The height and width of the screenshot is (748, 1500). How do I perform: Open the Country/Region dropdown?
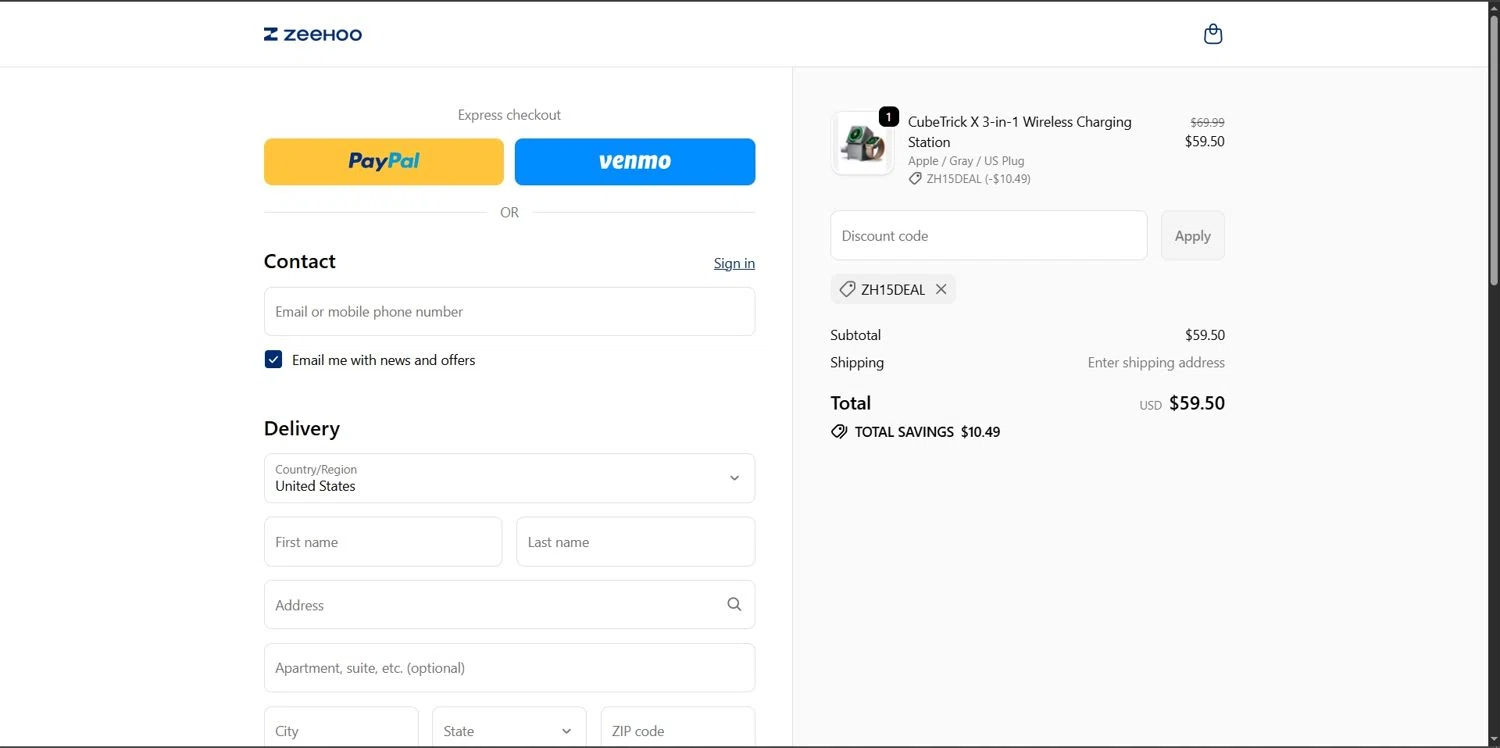[509, 478]
